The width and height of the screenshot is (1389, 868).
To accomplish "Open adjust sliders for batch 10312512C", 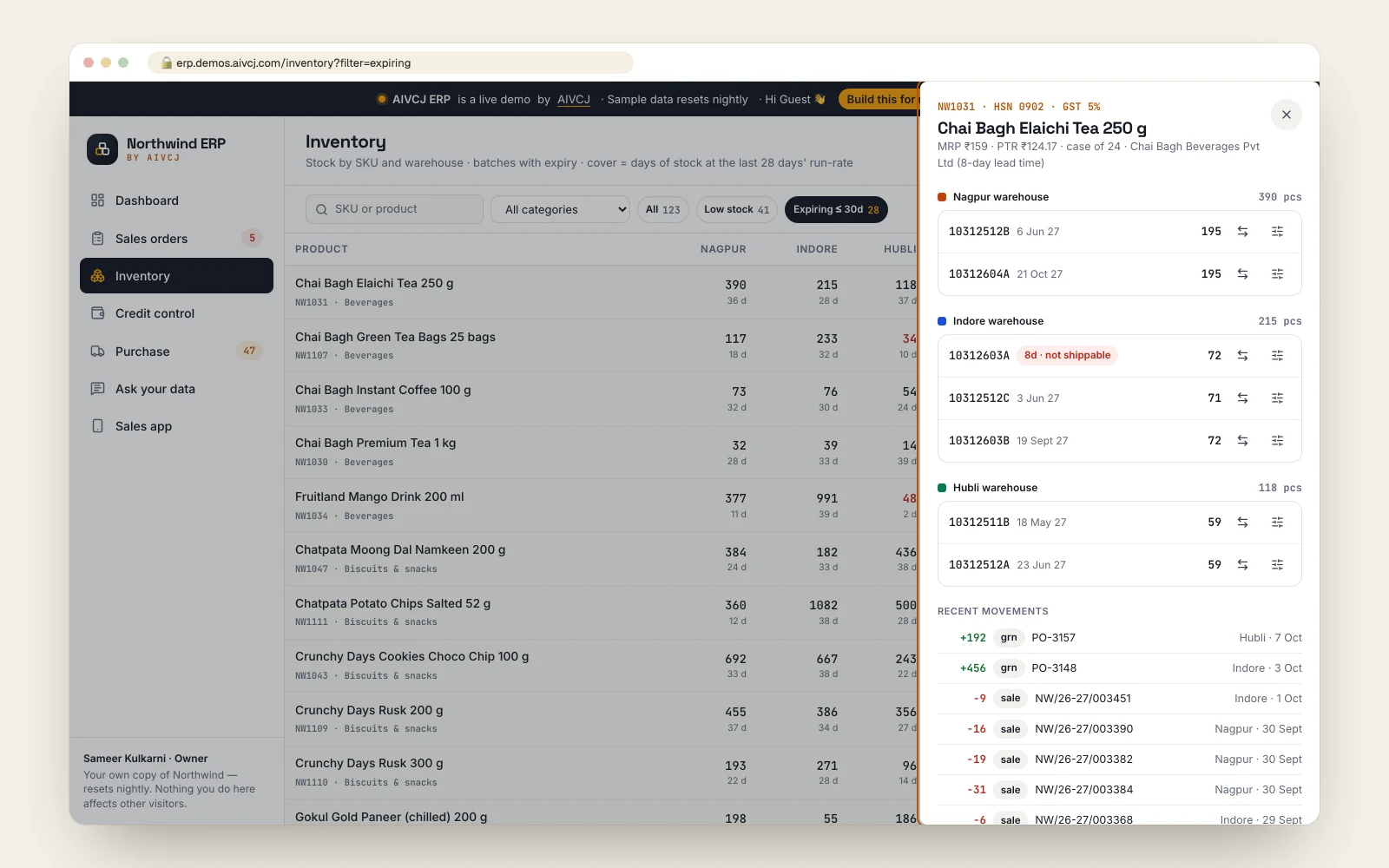I will pyautogui.click(x=1277, y=398).
